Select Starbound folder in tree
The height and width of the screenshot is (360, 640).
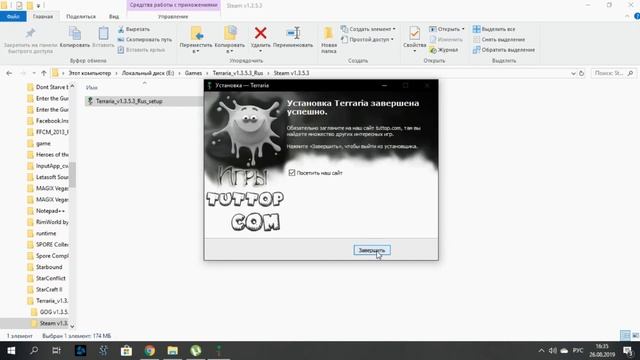point(44,267)
